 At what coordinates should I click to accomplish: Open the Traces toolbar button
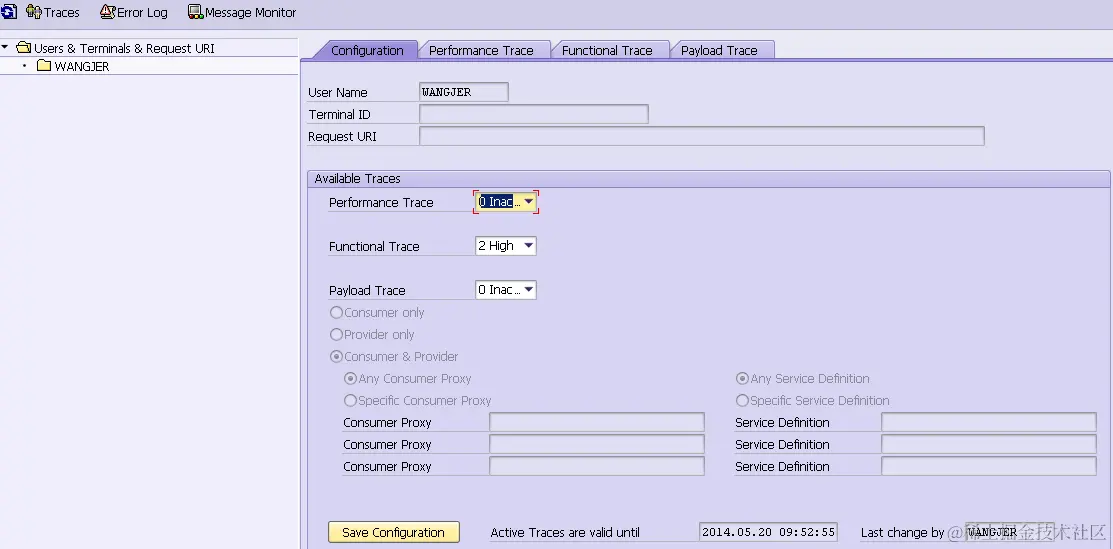53,12
